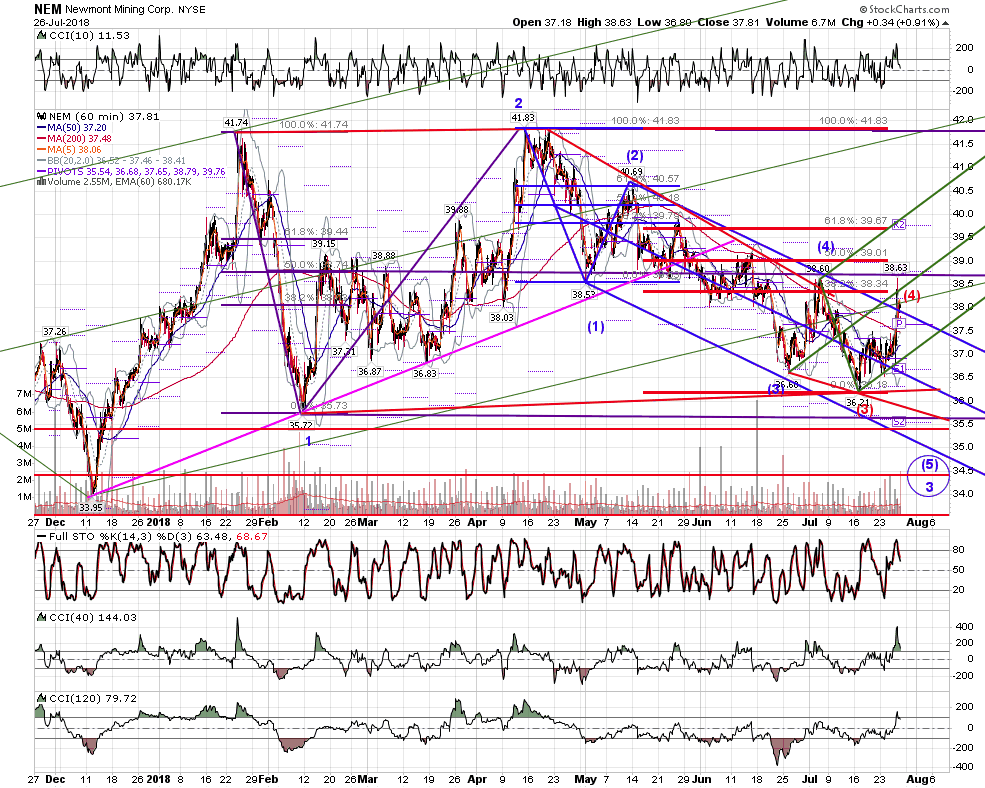Click the 33.95 low price label

click(x=90, y=506)
